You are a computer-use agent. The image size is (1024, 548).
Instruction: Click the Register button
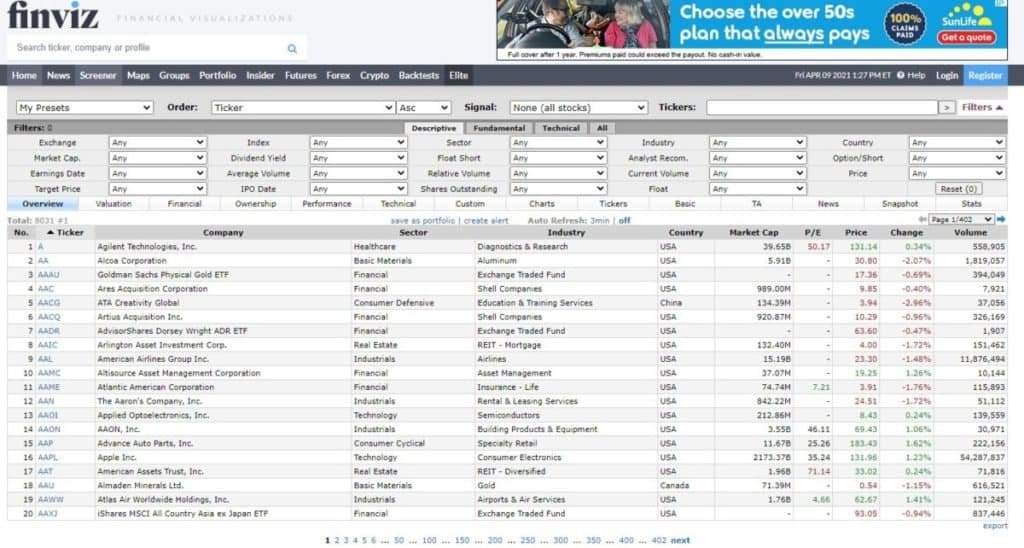point(985,76)
